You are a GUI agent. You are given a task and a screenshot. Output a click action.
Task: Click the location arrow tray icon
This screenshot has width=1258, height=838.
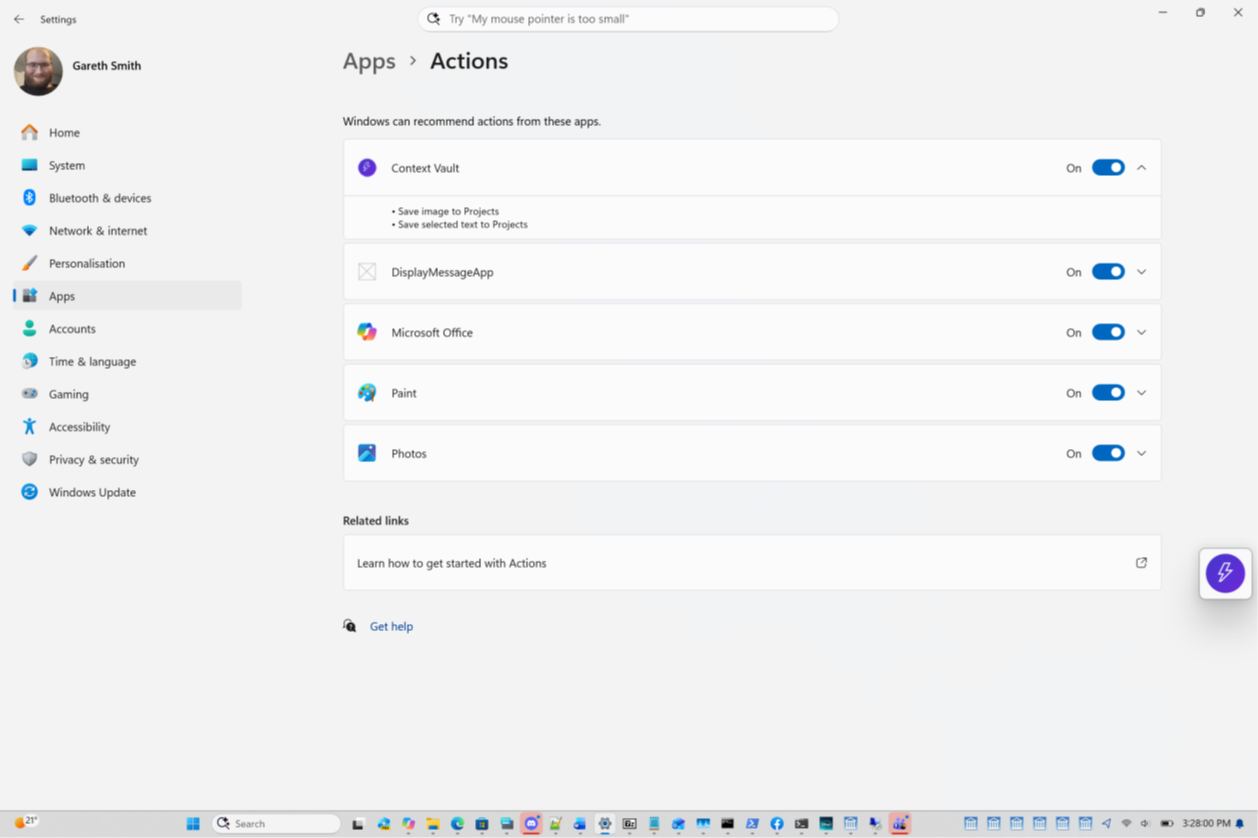point(1107,823)
